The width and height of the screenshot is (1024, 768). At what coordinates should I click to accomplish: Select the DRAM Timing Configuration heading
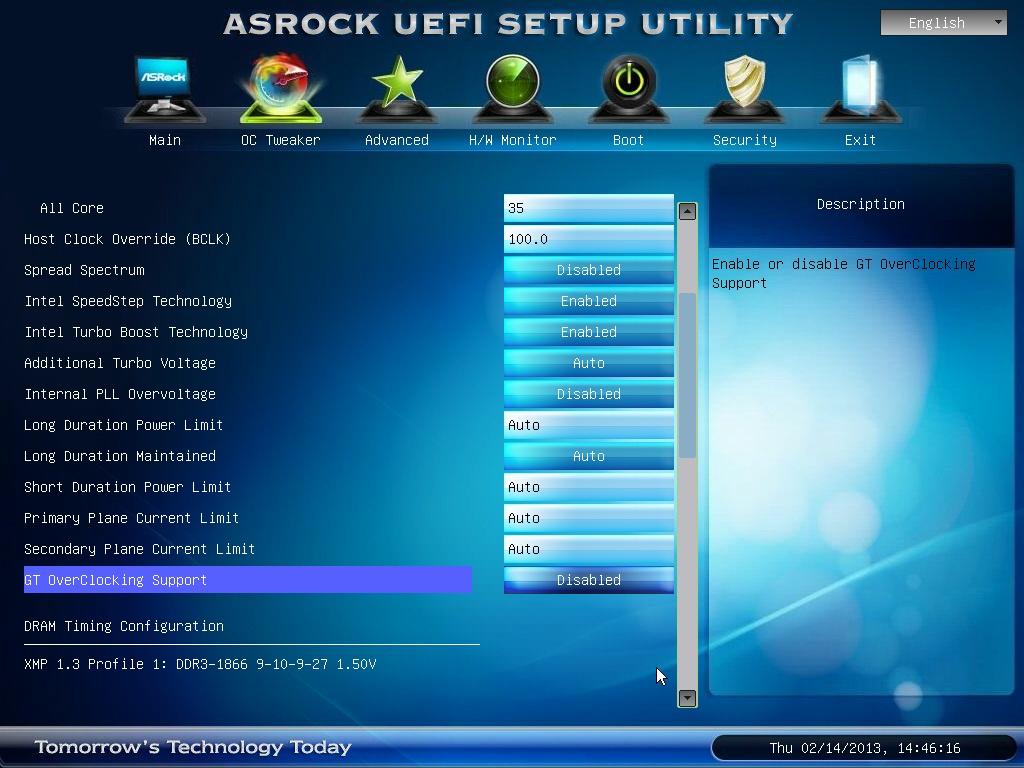[123, 626]
